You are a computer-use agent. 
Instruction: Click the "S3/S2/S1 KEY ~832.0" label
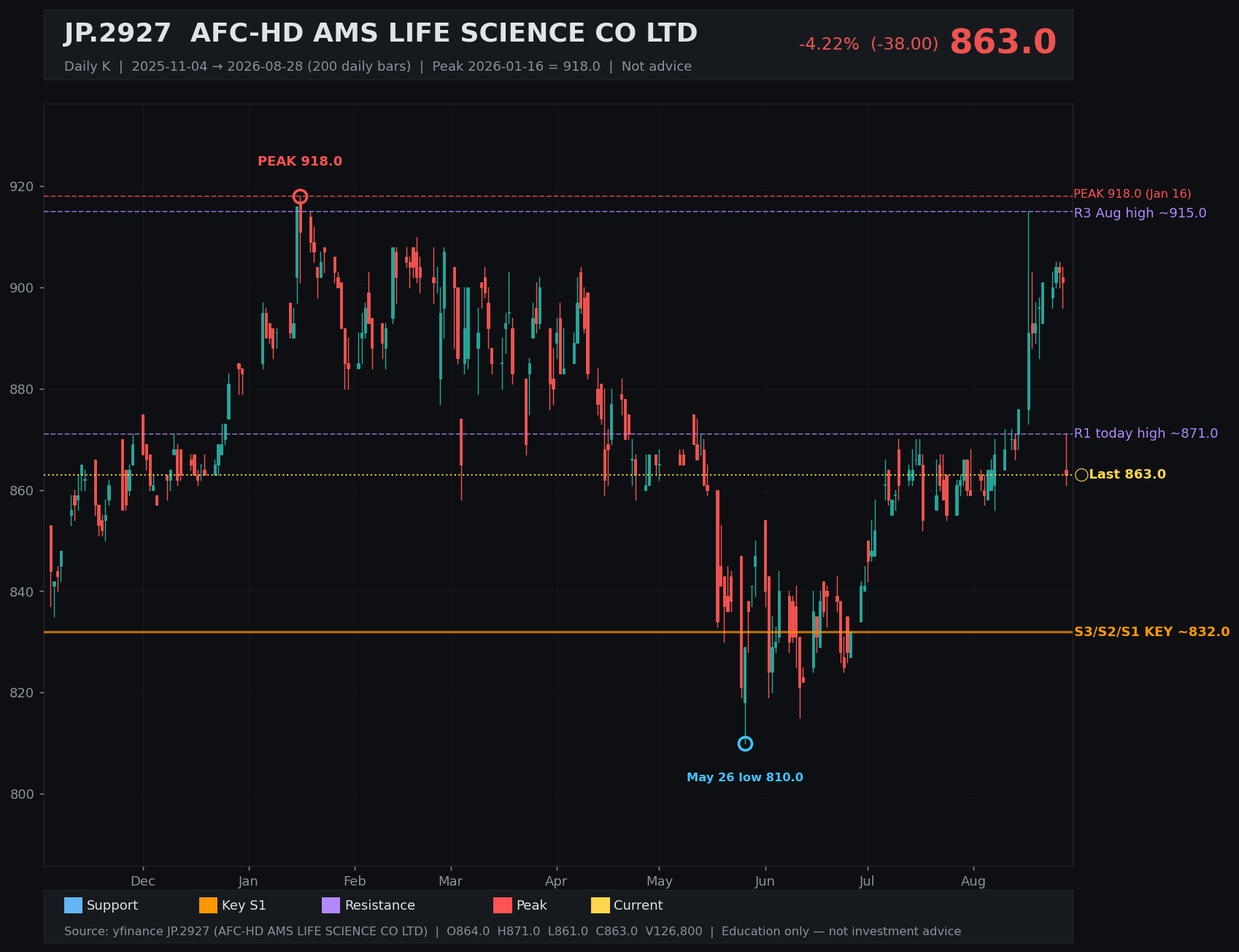1151,632
